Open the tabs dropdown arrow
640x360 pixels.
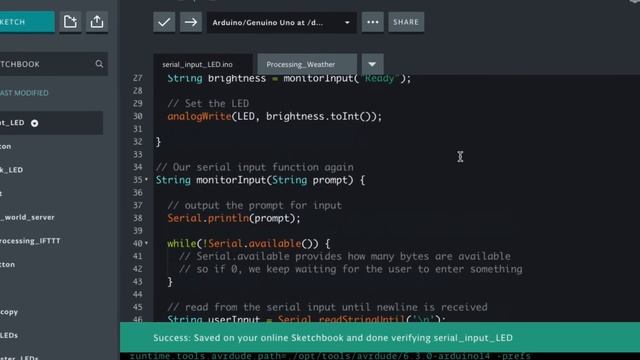372,64
